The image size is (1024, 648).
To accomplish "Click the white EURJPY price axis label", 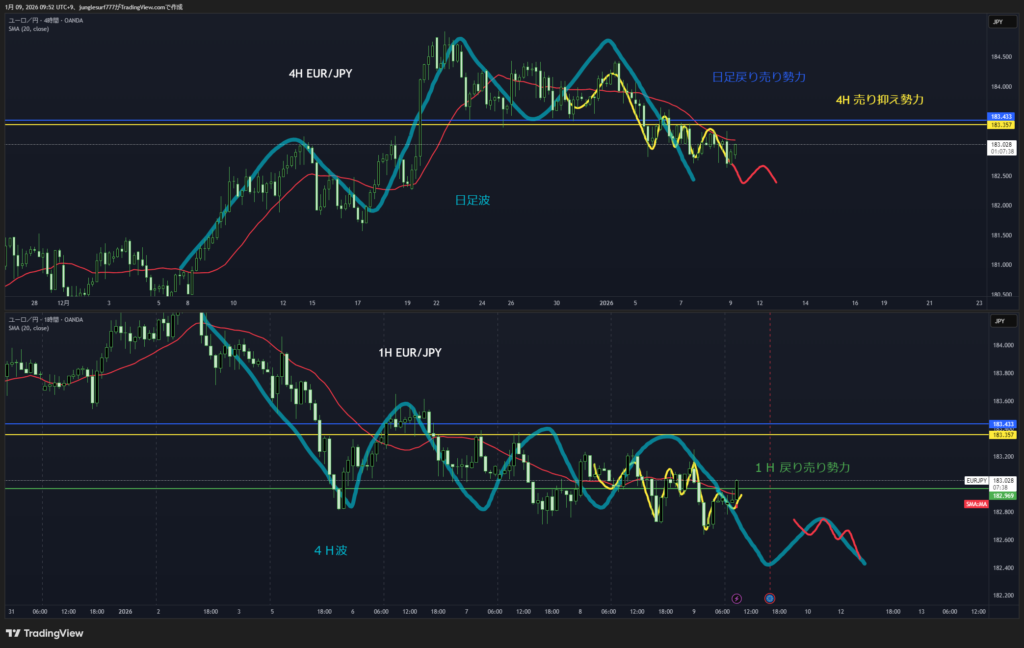I will point(976,481).
